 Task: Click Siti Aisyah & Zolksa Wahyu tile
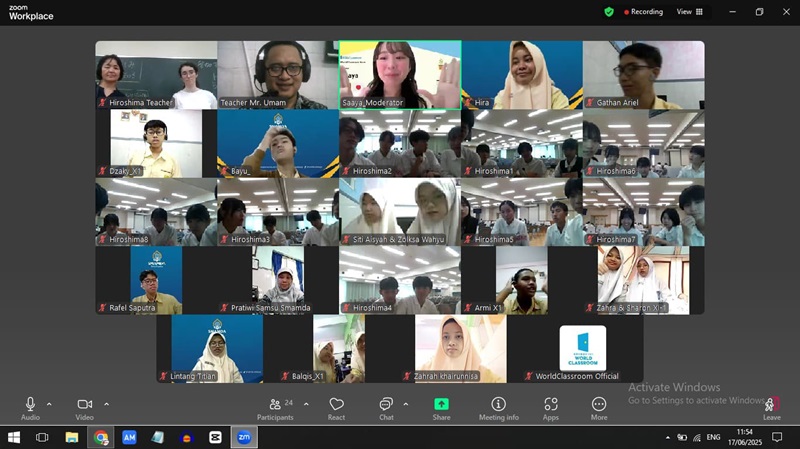(400, 212)
